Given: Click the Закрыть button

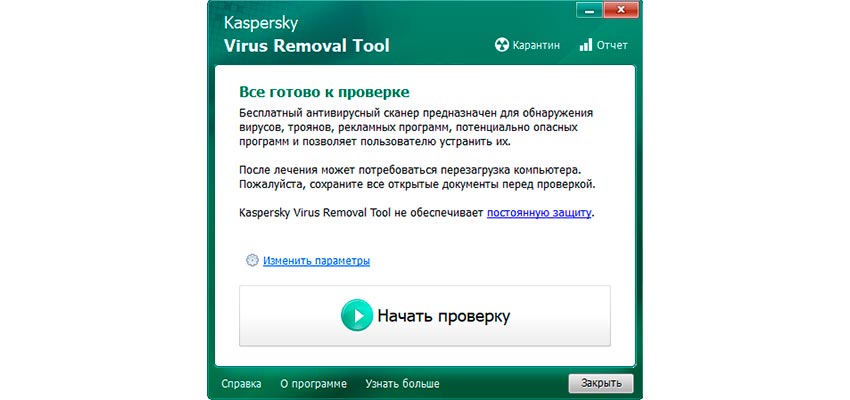Looking at the screenshot, I should (601, 383).
